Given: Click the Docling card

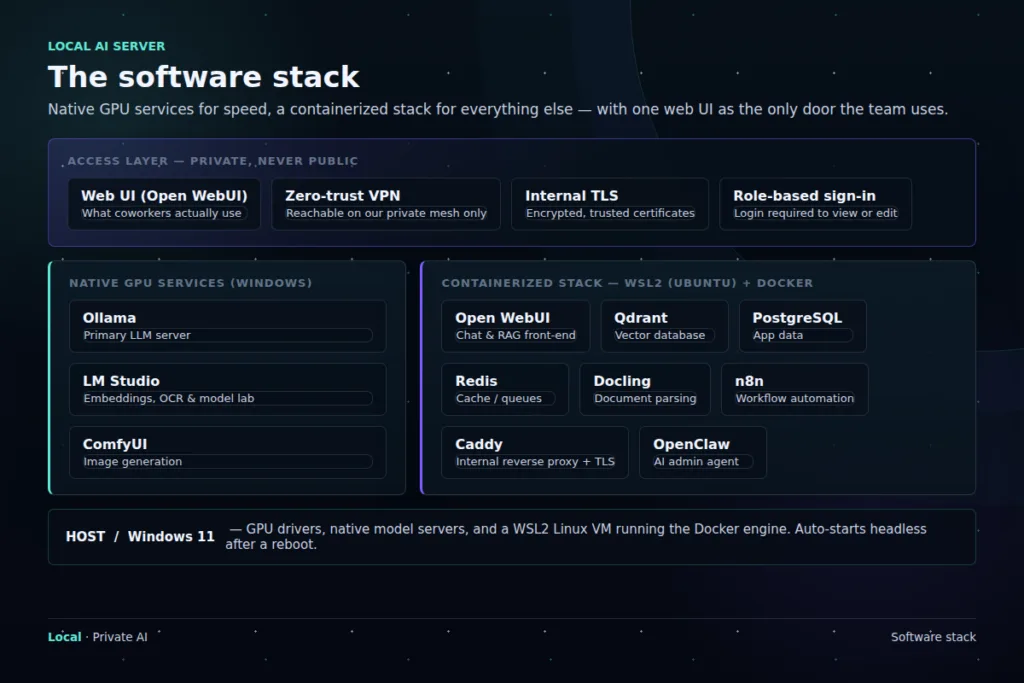Looking at the screenshot, I should coord(645,389).
